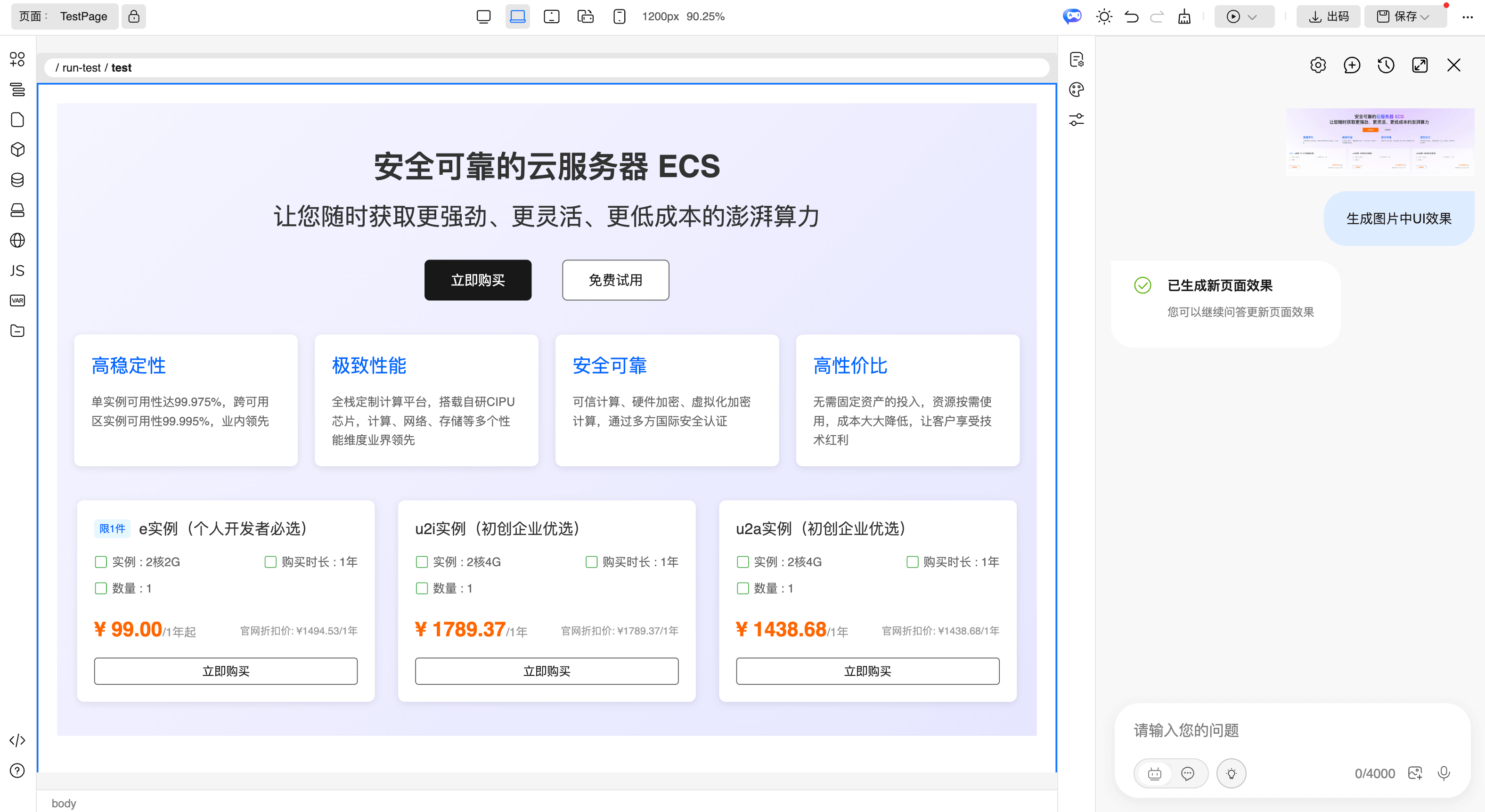Viewport: 1485px width, 812px height.
Task: Open the internationalization globe panel
Action: pos(16,241)
